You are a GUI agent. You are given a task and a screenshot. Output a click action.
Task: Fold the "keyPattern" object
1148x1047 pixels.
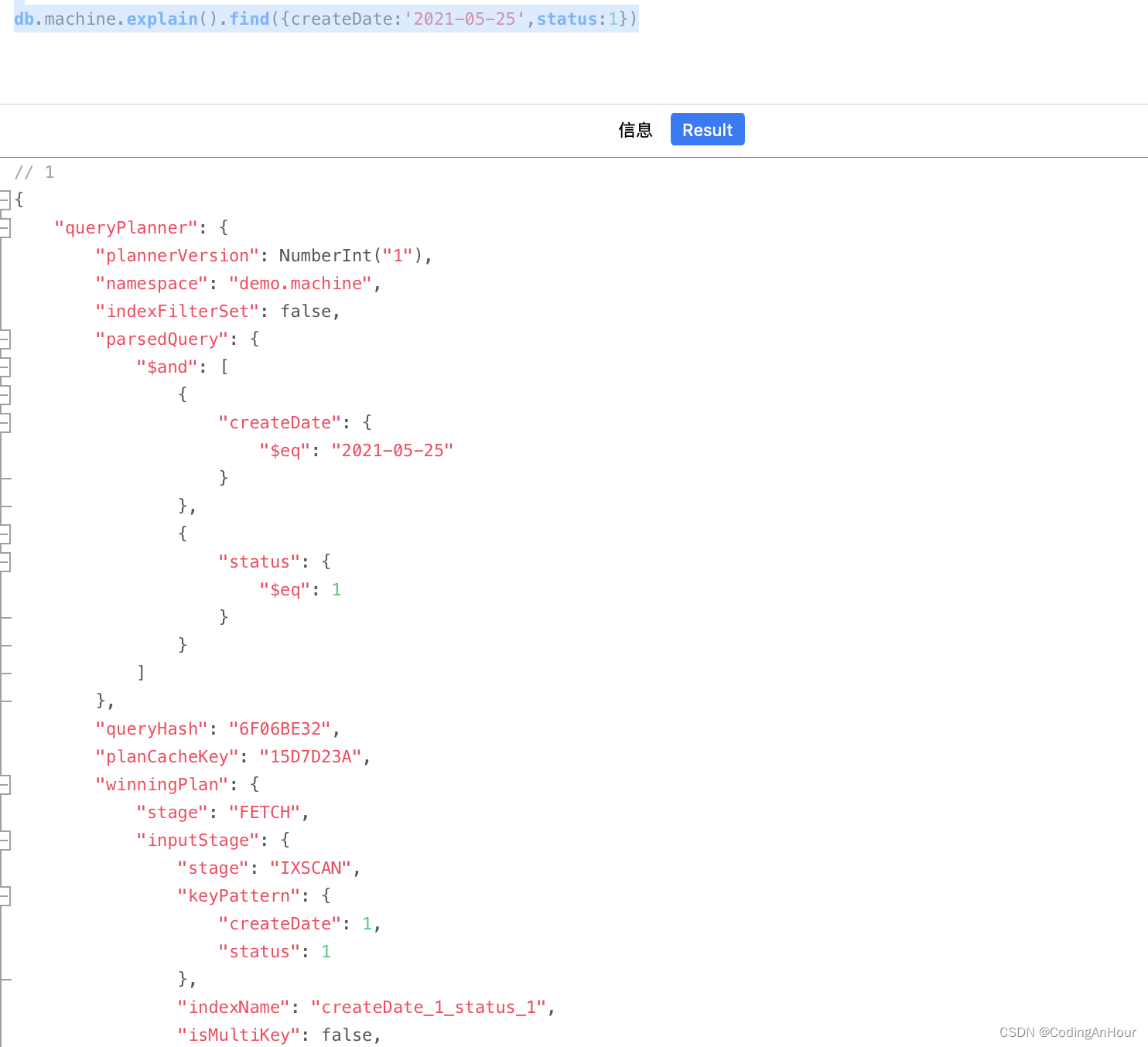tap(5, 895)
